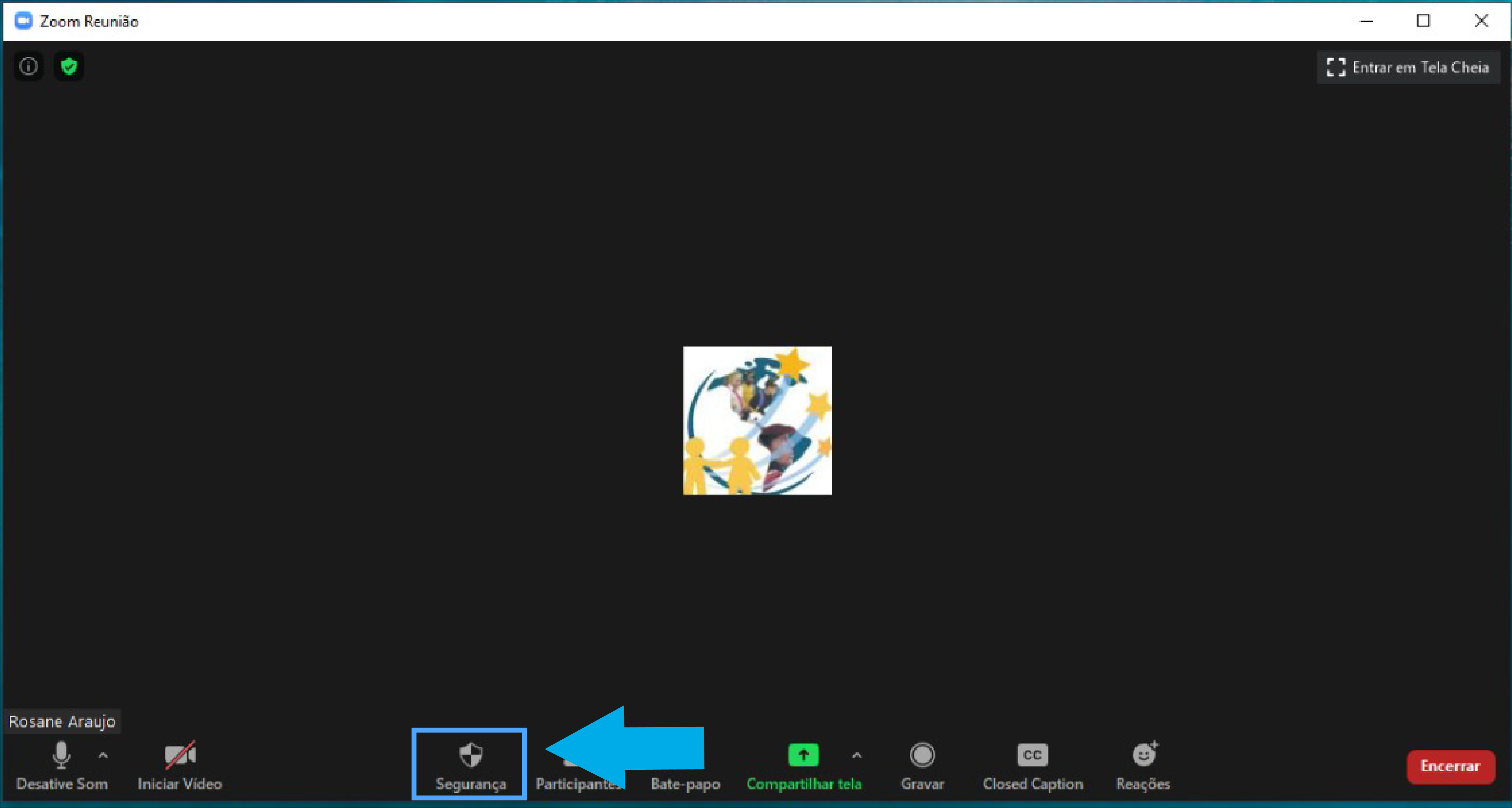Screen dimensions: 1512x808
Task: Maximize the Zoom Reunião window
Action: tap(1423, 21)
